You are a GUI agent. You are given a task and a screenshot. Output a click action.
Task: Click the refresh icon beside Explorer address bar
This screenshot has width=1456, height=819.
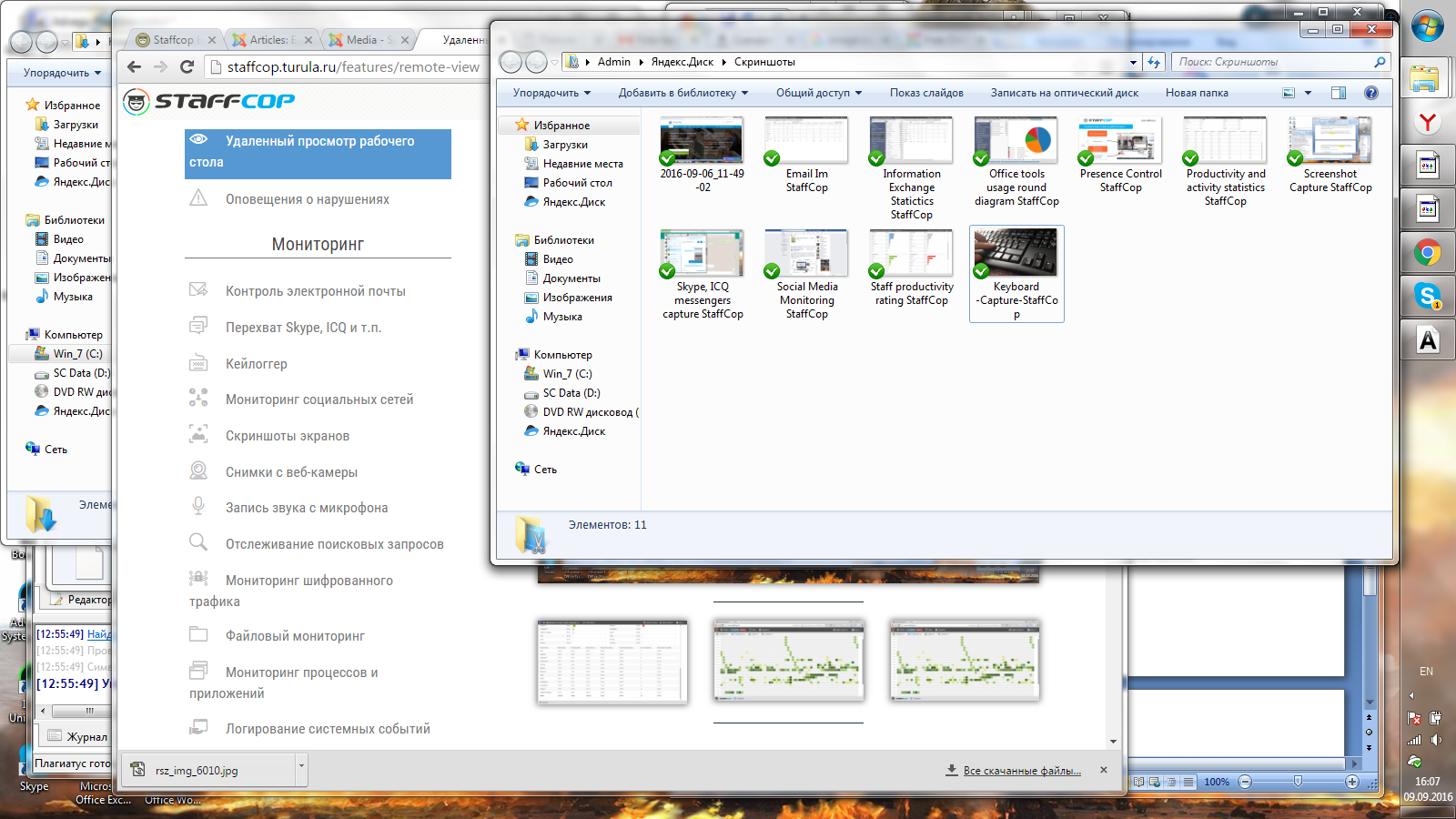click(x=1154, y=62)
